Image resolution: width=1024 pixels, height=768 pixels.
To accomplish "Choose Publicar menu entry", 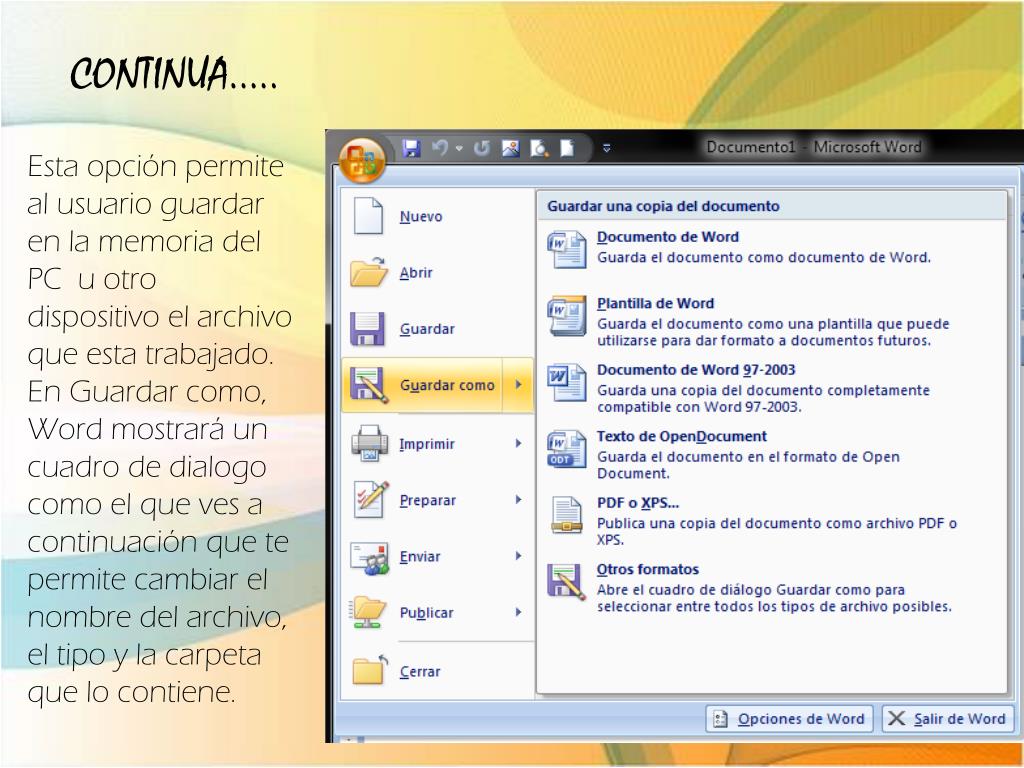I will point(437,613).
